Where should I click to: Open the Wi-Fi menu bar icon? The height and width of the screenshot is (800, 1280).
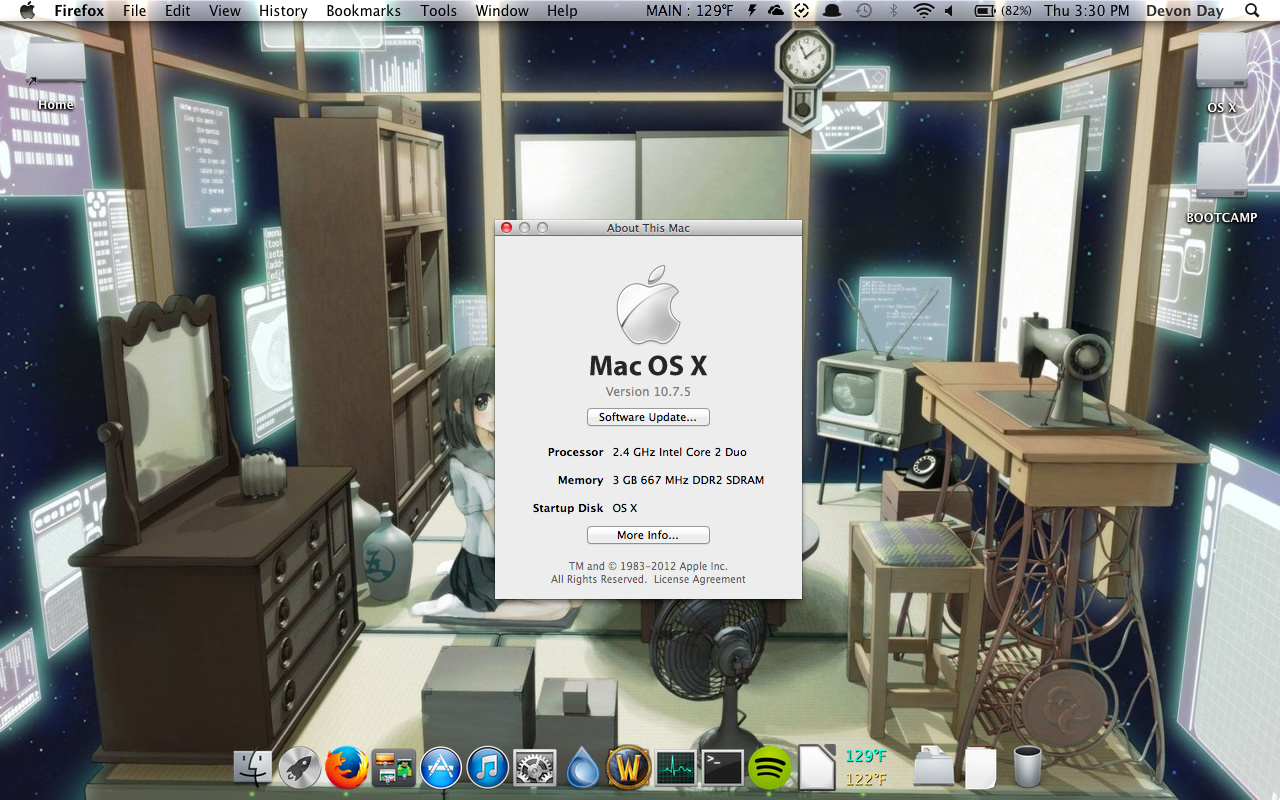pyautogui.click(x=923, y=11)
